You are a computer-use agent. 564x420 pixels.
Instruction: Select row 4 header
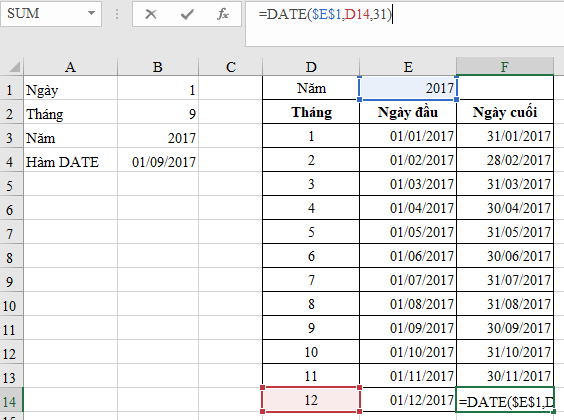point(11,162)
